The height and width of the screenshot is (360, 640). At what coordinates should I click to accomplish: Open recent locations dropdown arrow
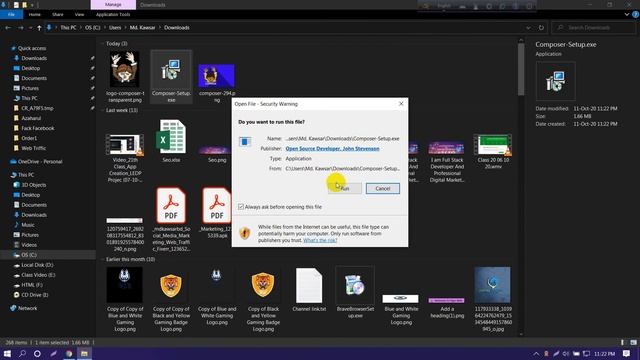point(31,28)
